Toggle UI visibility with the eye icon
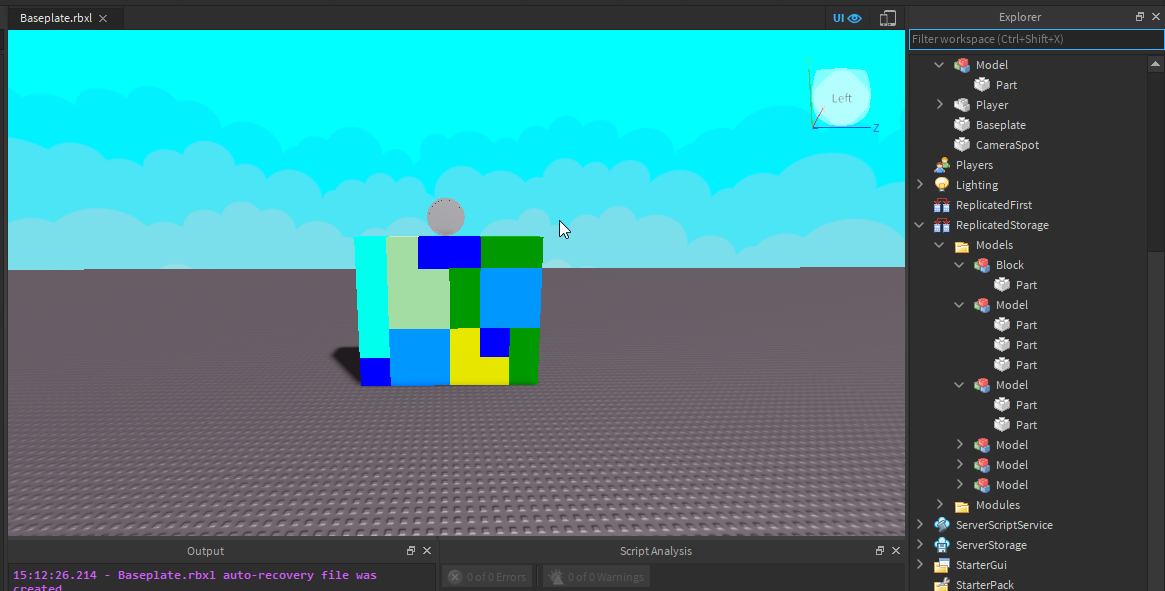The image size is (1165, 591). tap(854, 17)
